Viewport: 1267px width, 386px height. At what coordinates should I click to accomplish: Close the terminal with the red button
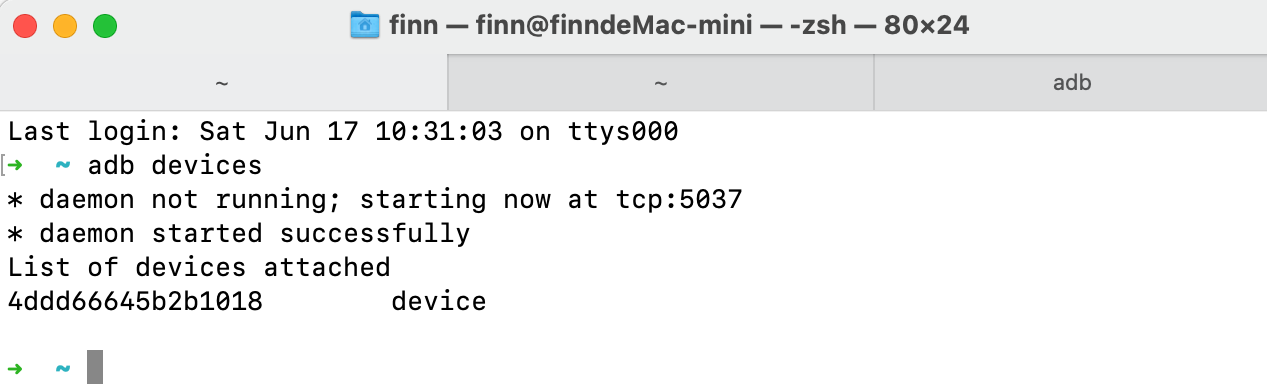(26, 26)
